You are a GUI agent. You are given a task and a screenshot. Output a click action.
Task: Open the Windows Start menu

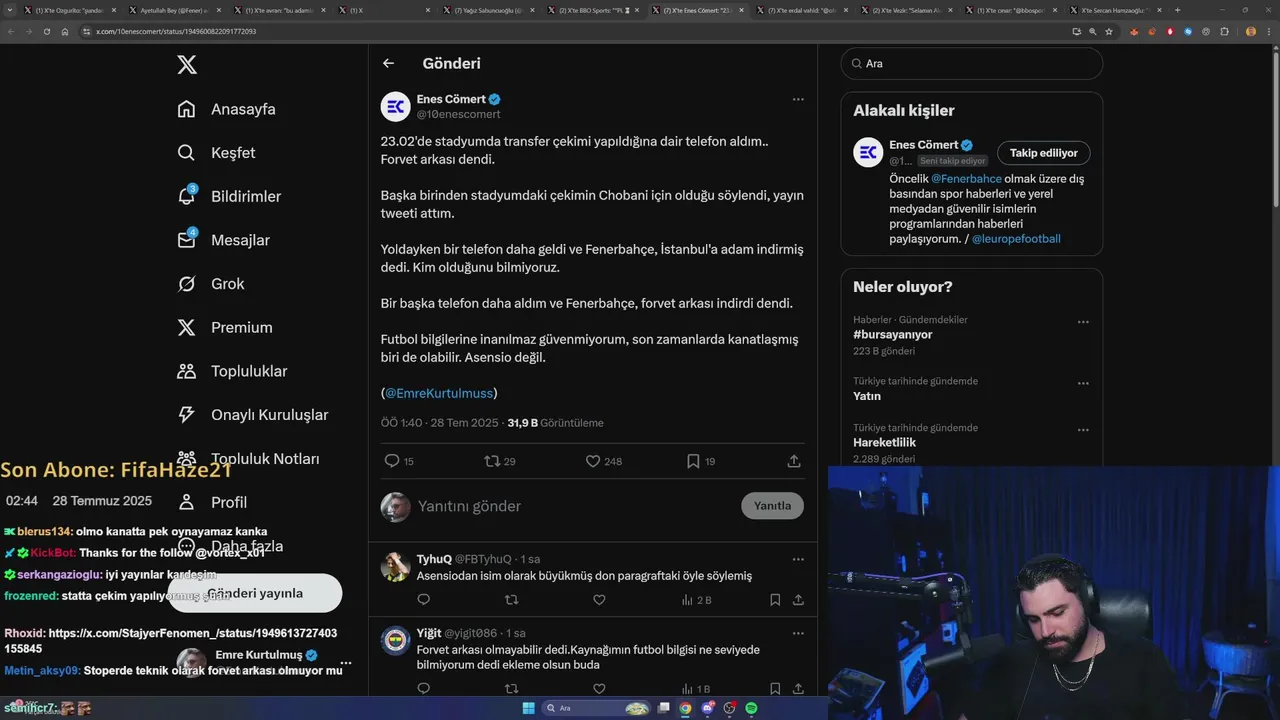coord(528,708)
